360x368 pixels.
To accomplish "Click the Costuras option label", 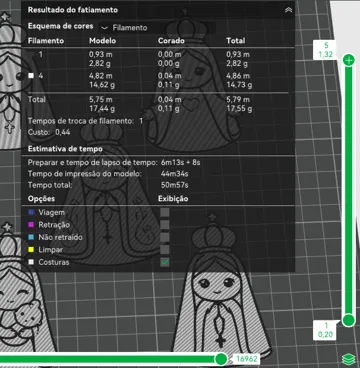I will (54, 262).
